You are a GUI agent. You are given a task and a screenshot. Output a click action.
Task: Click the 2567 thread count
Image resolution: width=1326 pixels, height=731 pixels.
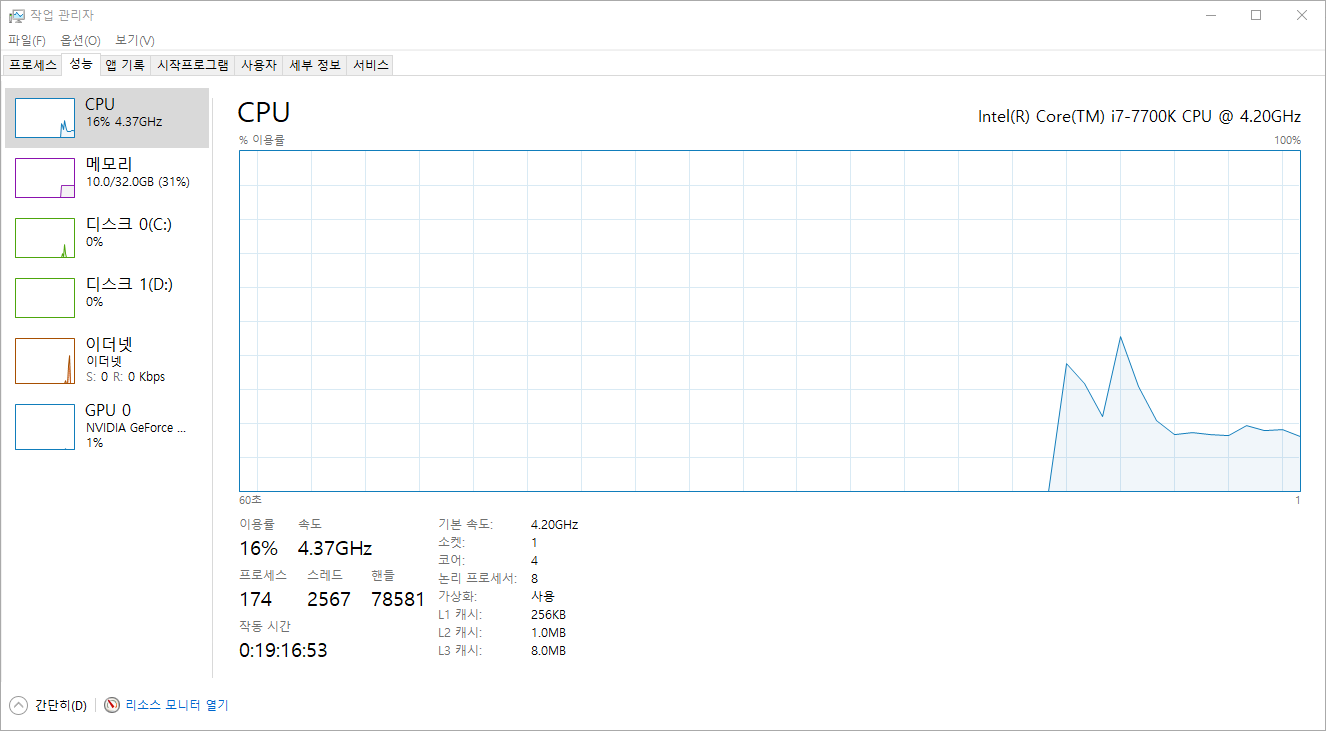point(329,599)
